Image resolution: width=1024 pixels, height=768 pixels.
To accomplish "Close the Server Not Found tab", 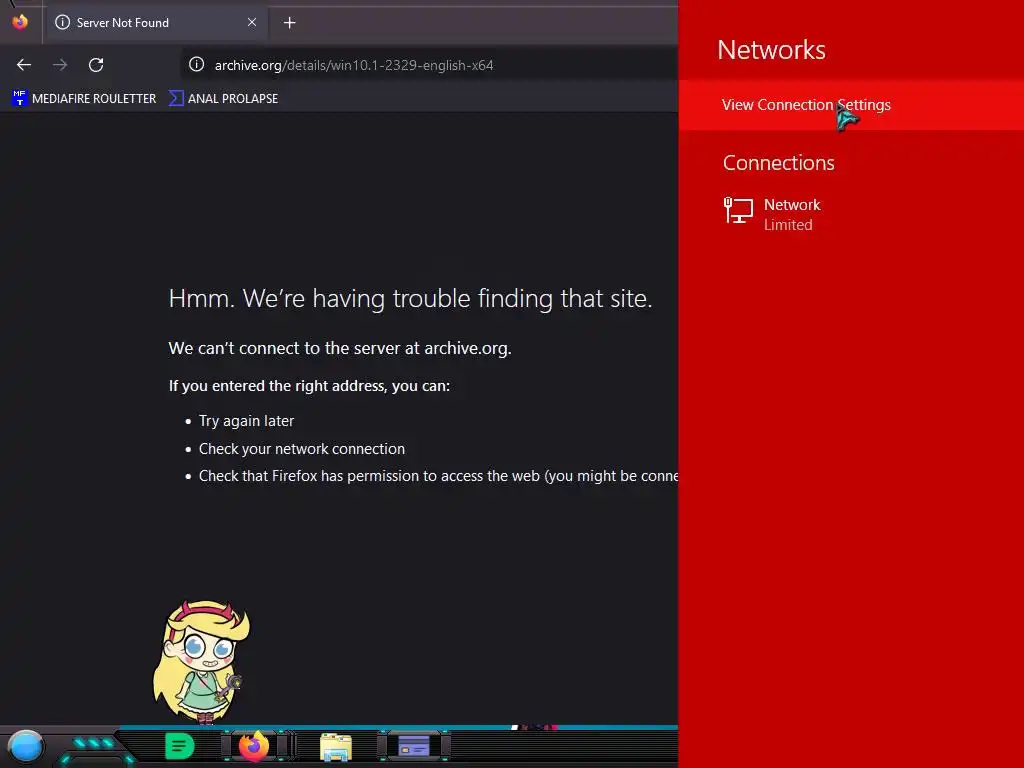I will 251,22.
